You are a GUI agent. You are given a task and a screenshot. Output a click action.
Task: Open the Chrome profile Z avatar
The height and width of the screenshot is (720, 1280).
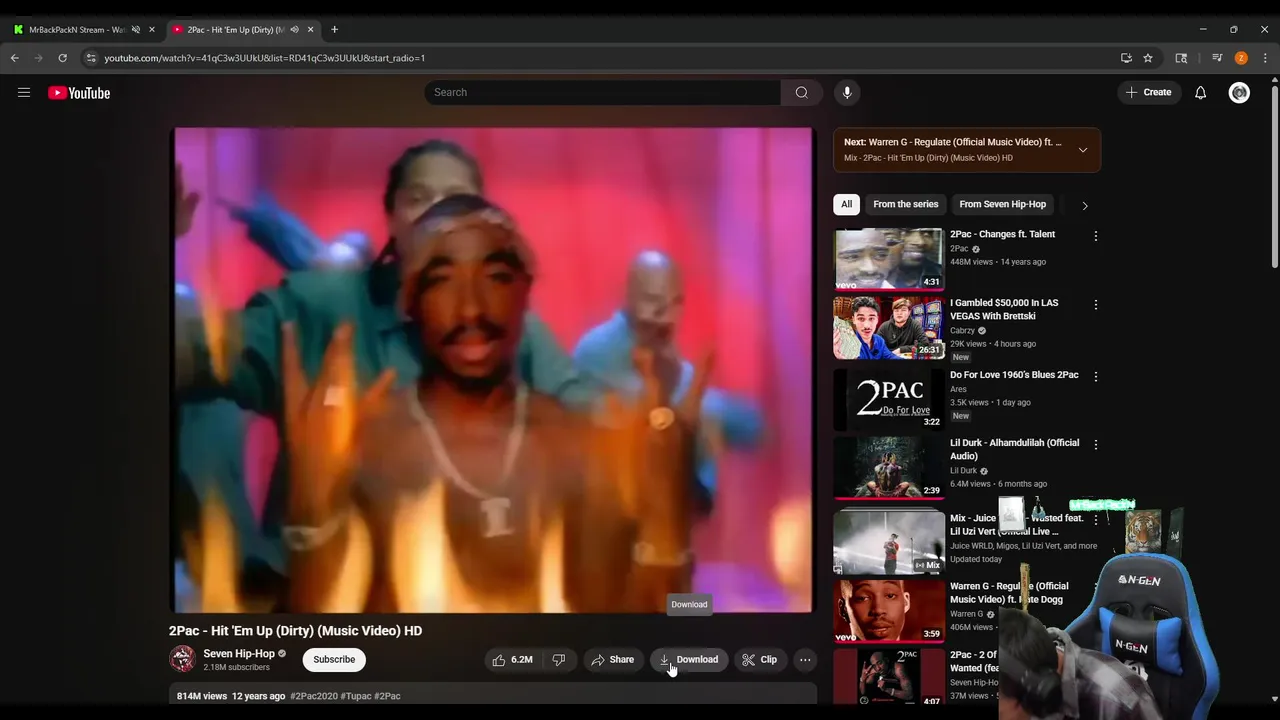1241,58
